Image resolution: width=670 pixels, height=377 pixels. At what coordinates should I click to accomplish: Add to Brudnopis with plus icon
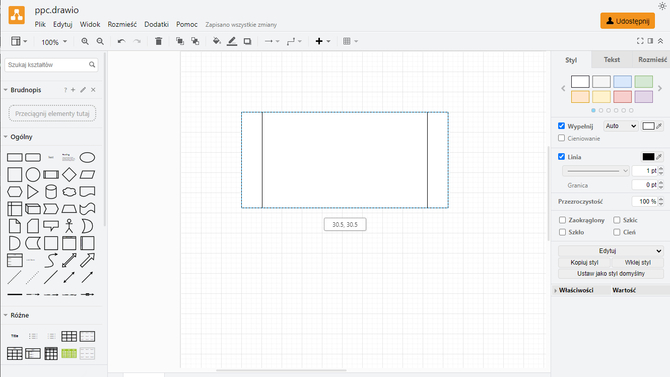pyautogui.click(x=73, y=90)
